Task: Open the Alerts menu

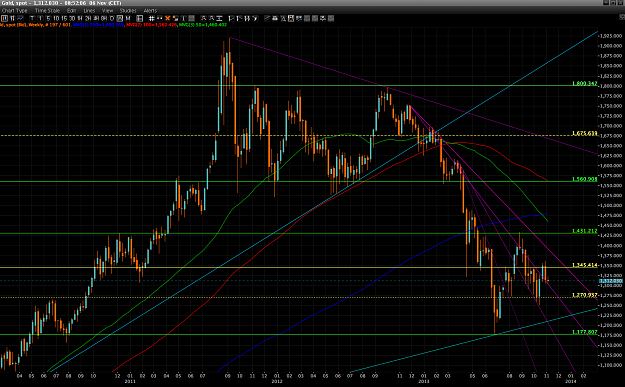Action: (150, 10)
